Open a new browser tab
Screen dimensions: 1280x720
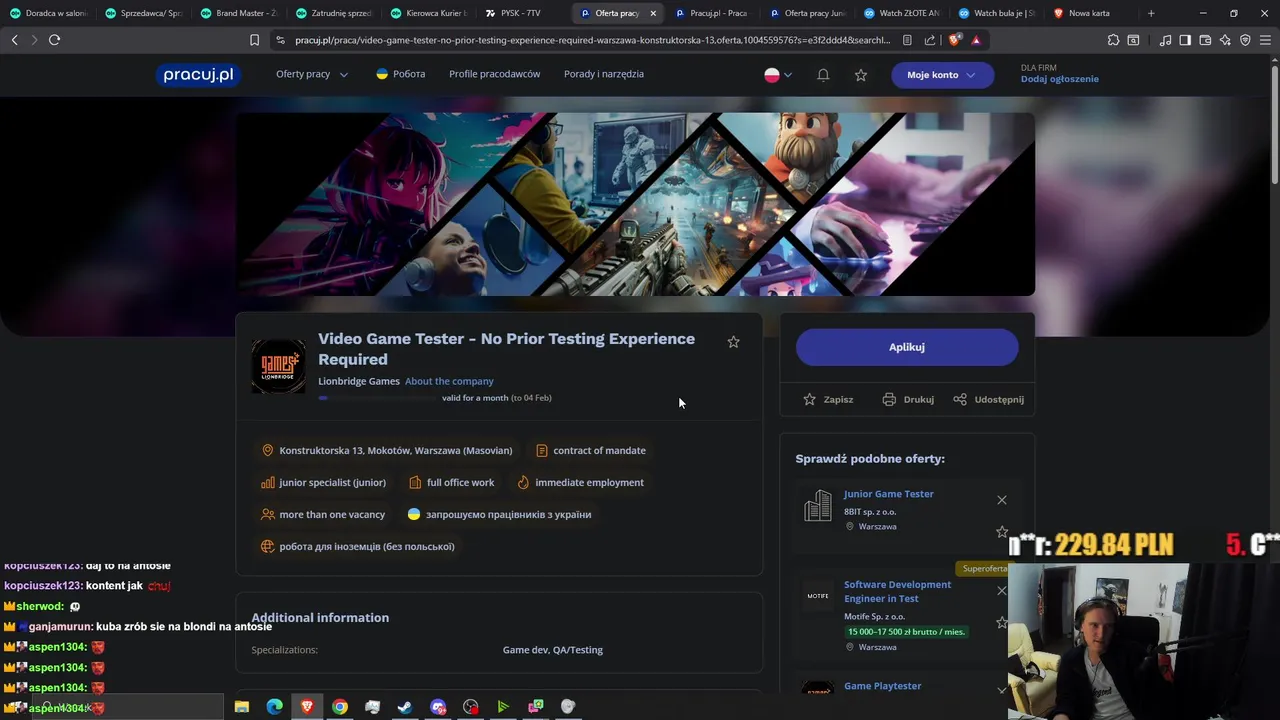point(1151,13)
